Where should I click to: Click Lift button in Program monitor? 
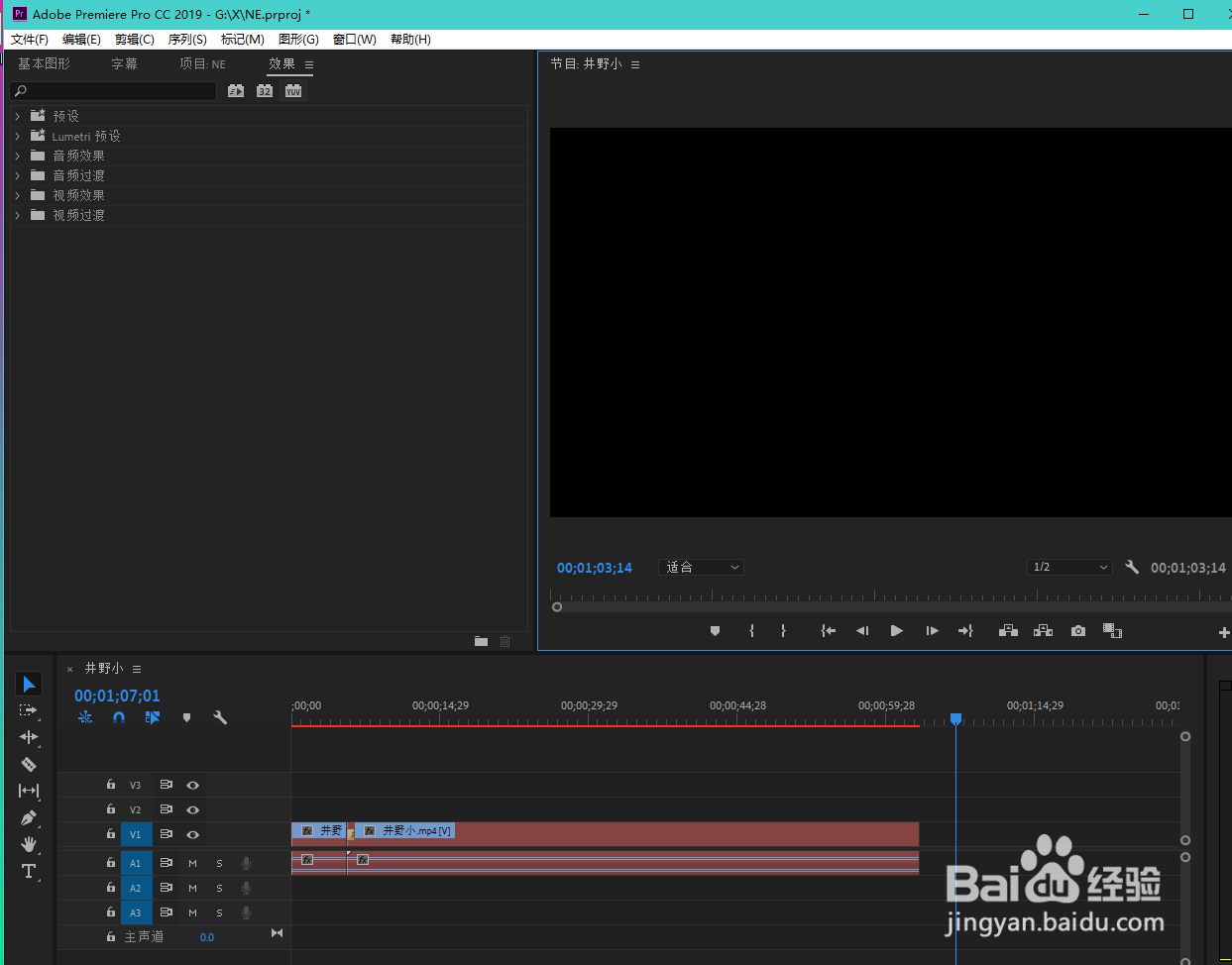[x=1008, y=631]
